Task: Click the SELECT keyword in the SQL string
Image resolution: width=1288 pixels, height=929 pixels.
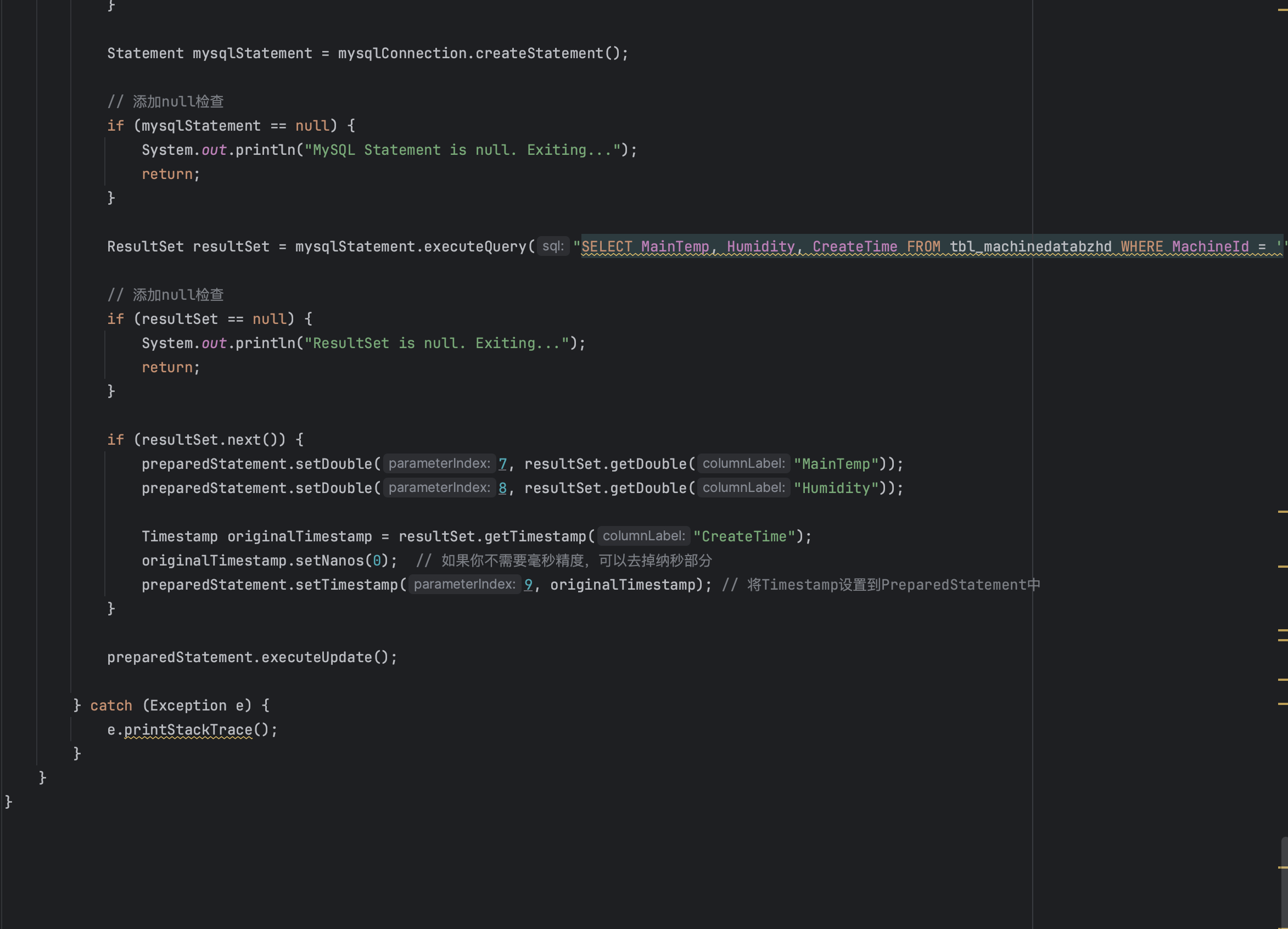Action: [x=607, y=247]
